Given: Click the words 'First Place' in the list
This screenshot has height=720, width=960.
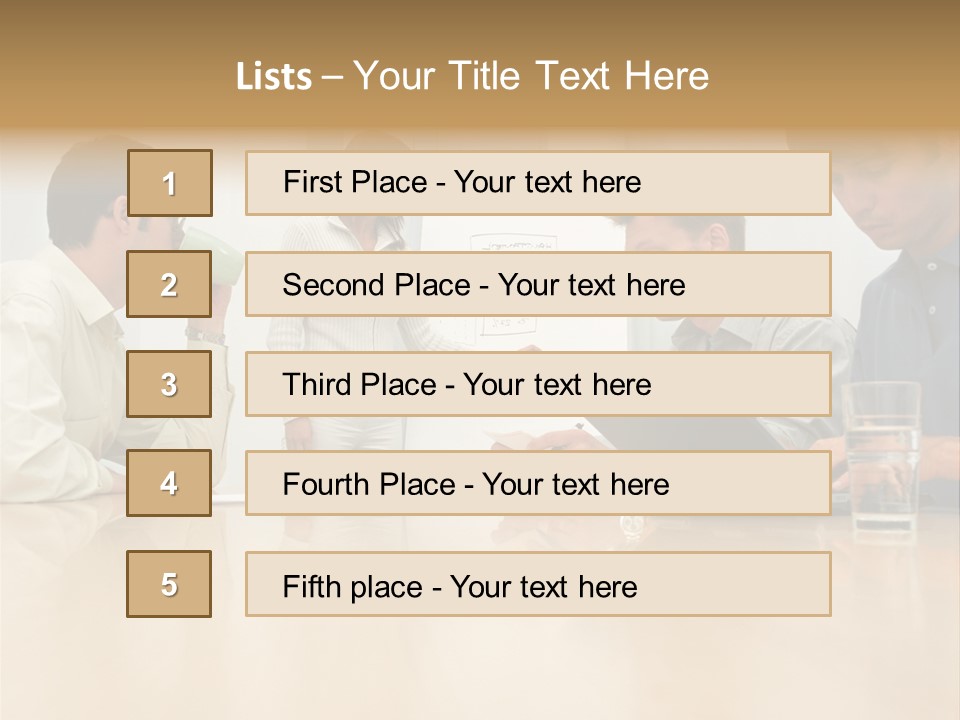Looking at the screenshot, I should tap(355, 182).
